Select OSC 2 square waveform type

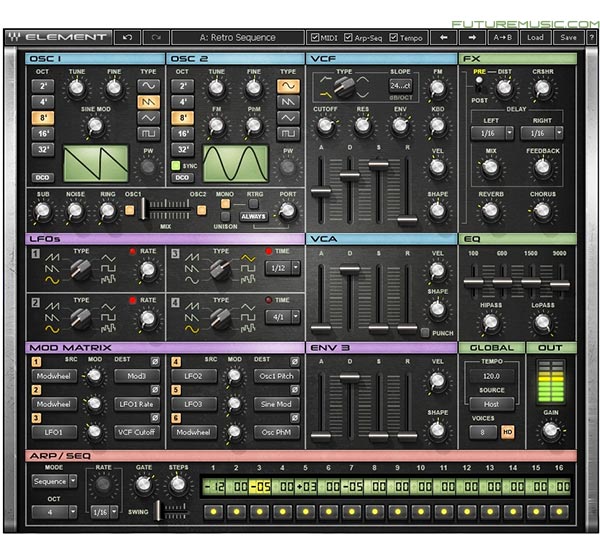click(x=288, y=134)
